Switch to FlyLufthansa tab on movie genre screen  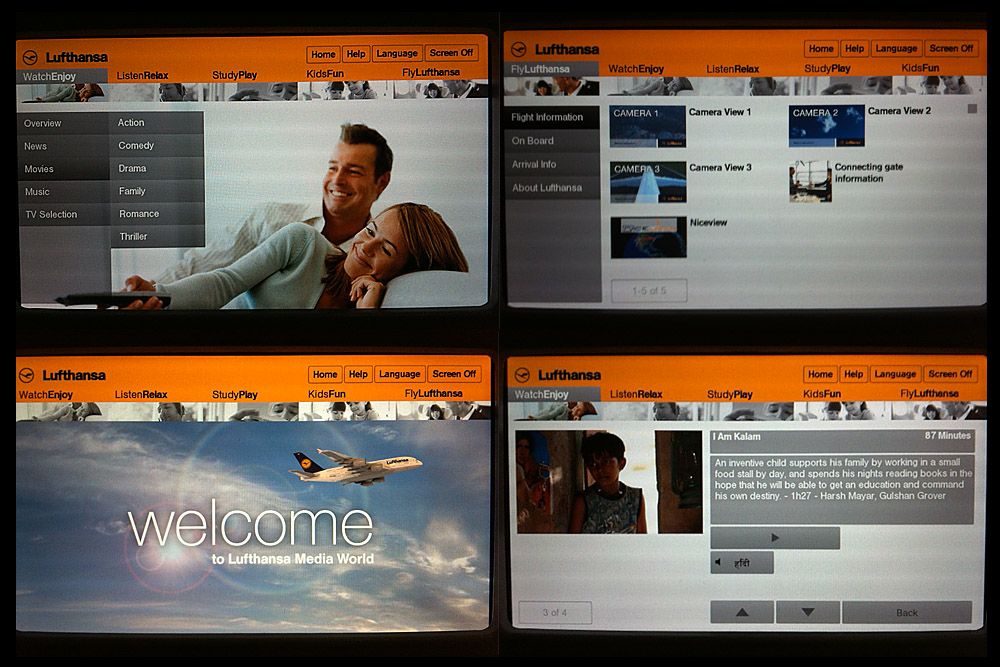[430, 72]
